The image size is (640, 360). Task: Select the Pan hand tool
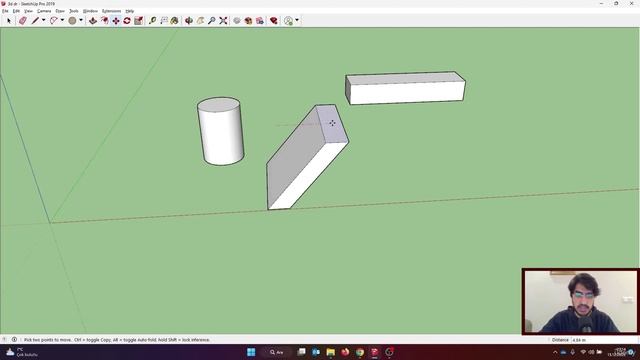click(x=200, y=20)
